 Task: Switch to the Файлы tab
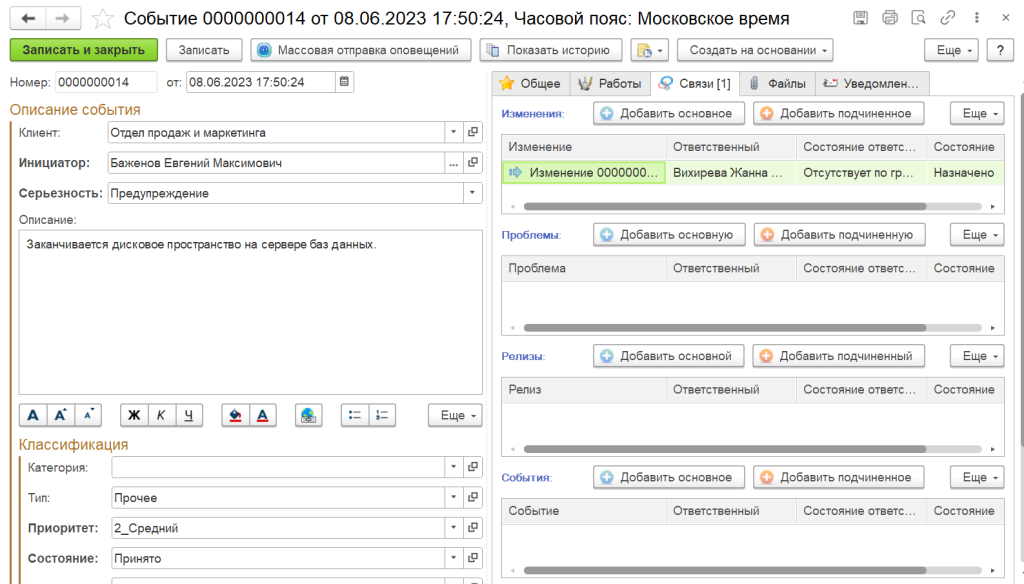778,83
